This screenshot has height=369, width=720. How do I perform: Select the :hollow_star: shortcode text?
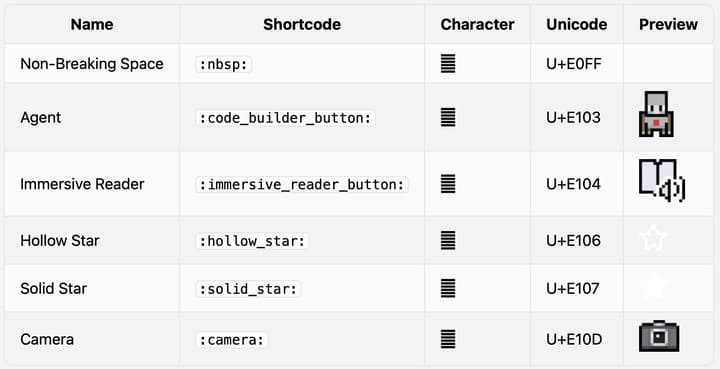[x=252, y=241]
